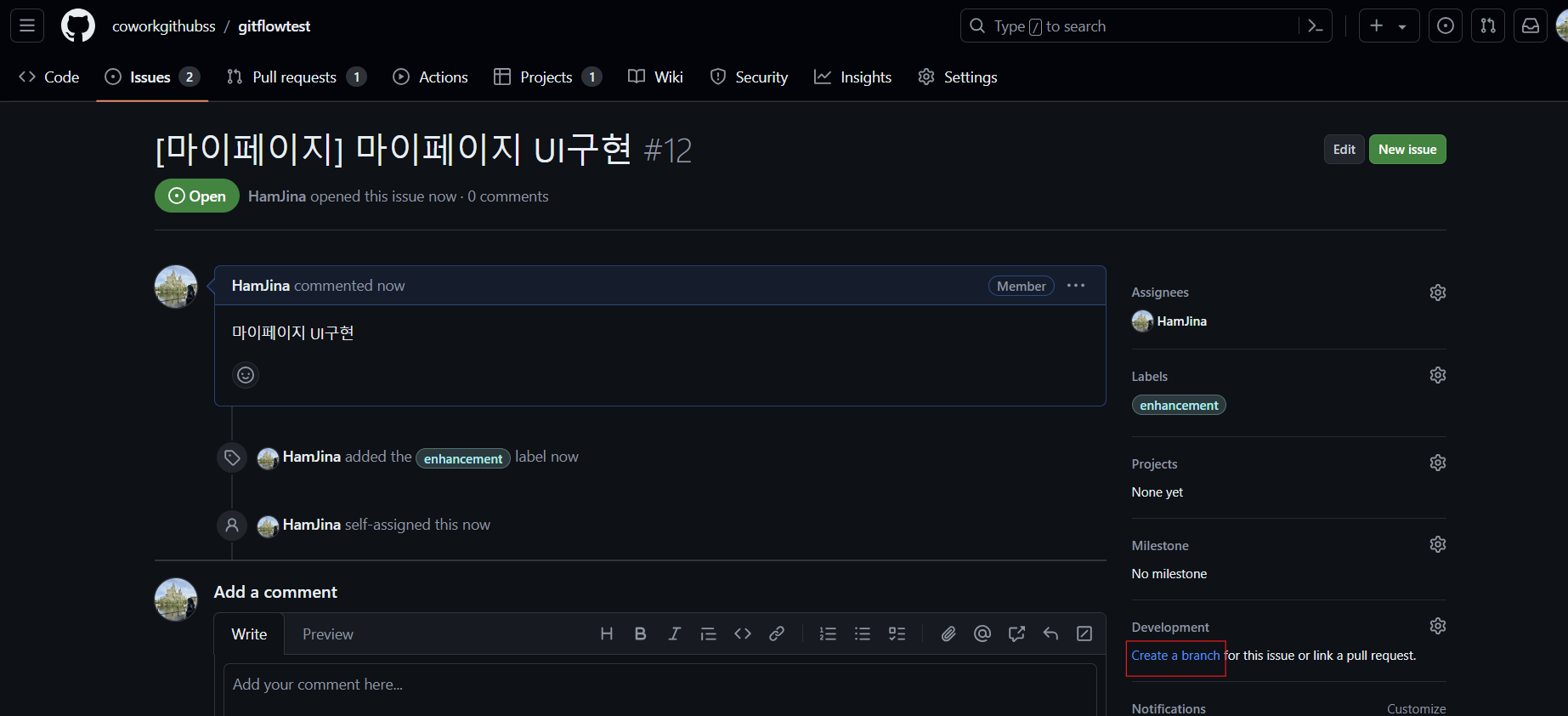Insert a heading in the comment

(x=607, y=634)
